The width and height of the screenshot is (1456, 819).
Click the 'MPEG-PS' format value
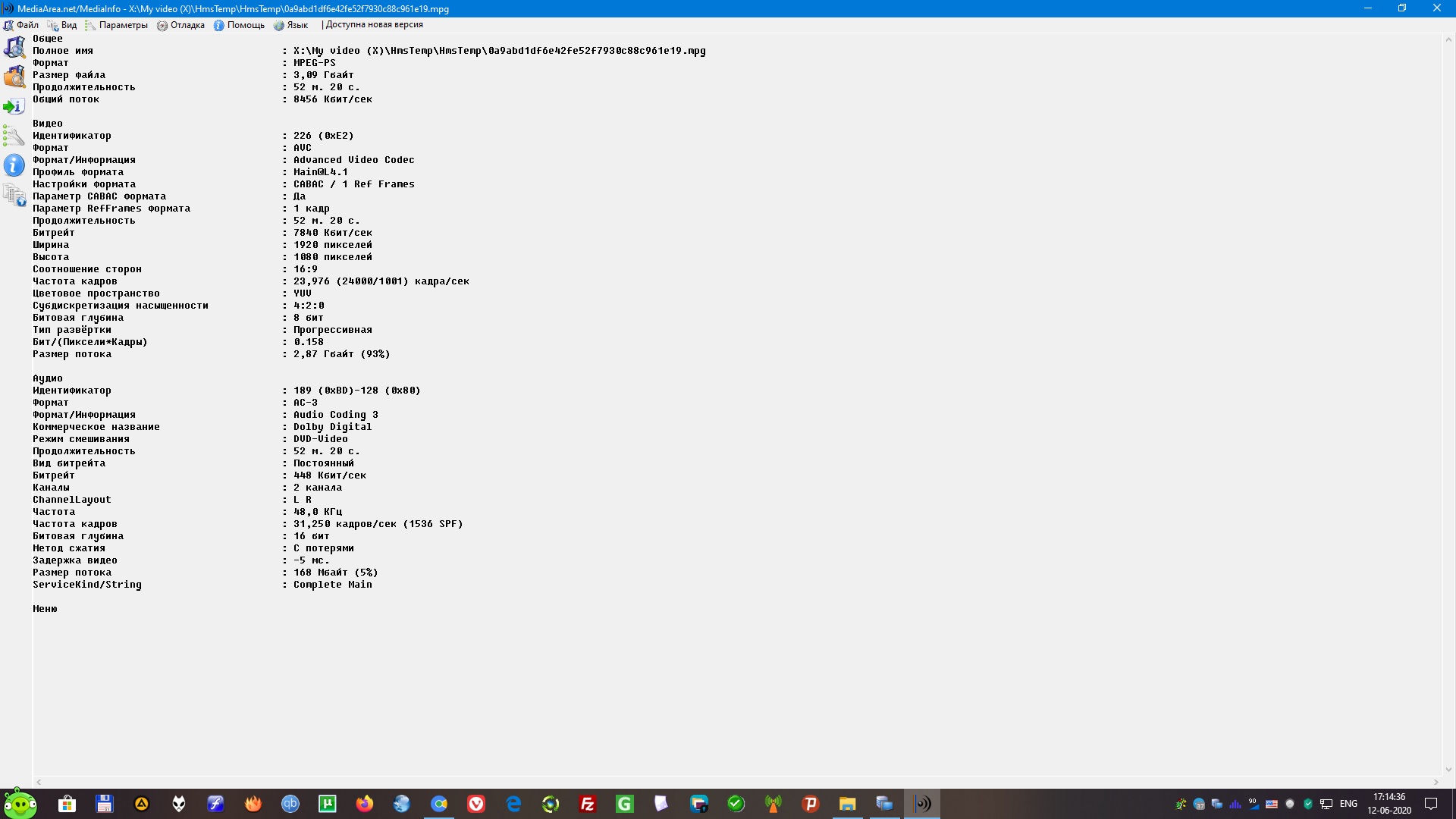[315, 63]
